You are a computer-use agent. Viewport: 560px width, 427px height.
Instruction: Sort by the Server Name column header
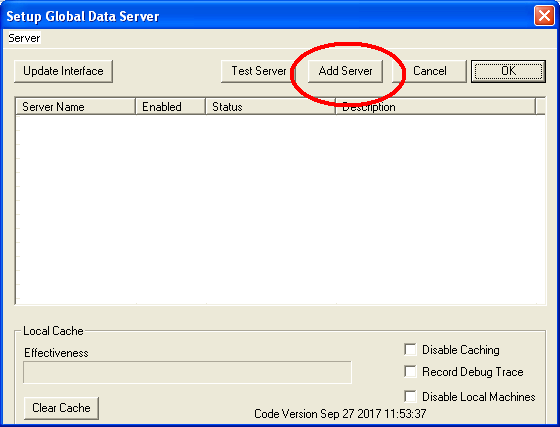click(75, 107)
